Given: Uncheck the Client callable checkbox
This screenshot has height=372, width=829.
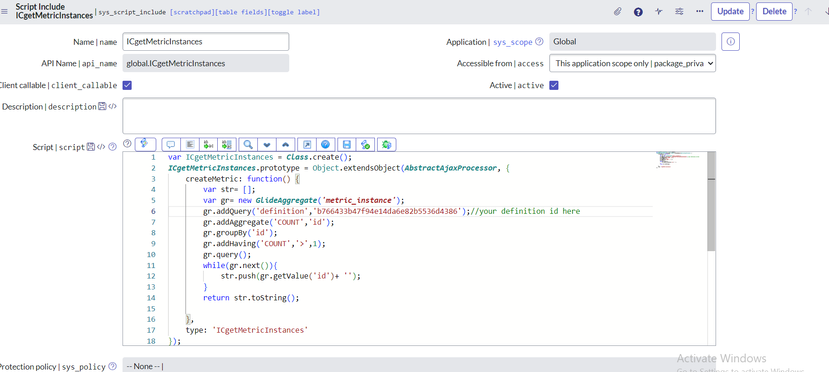Looking at the screenshot, I should (x=127, y=85).
